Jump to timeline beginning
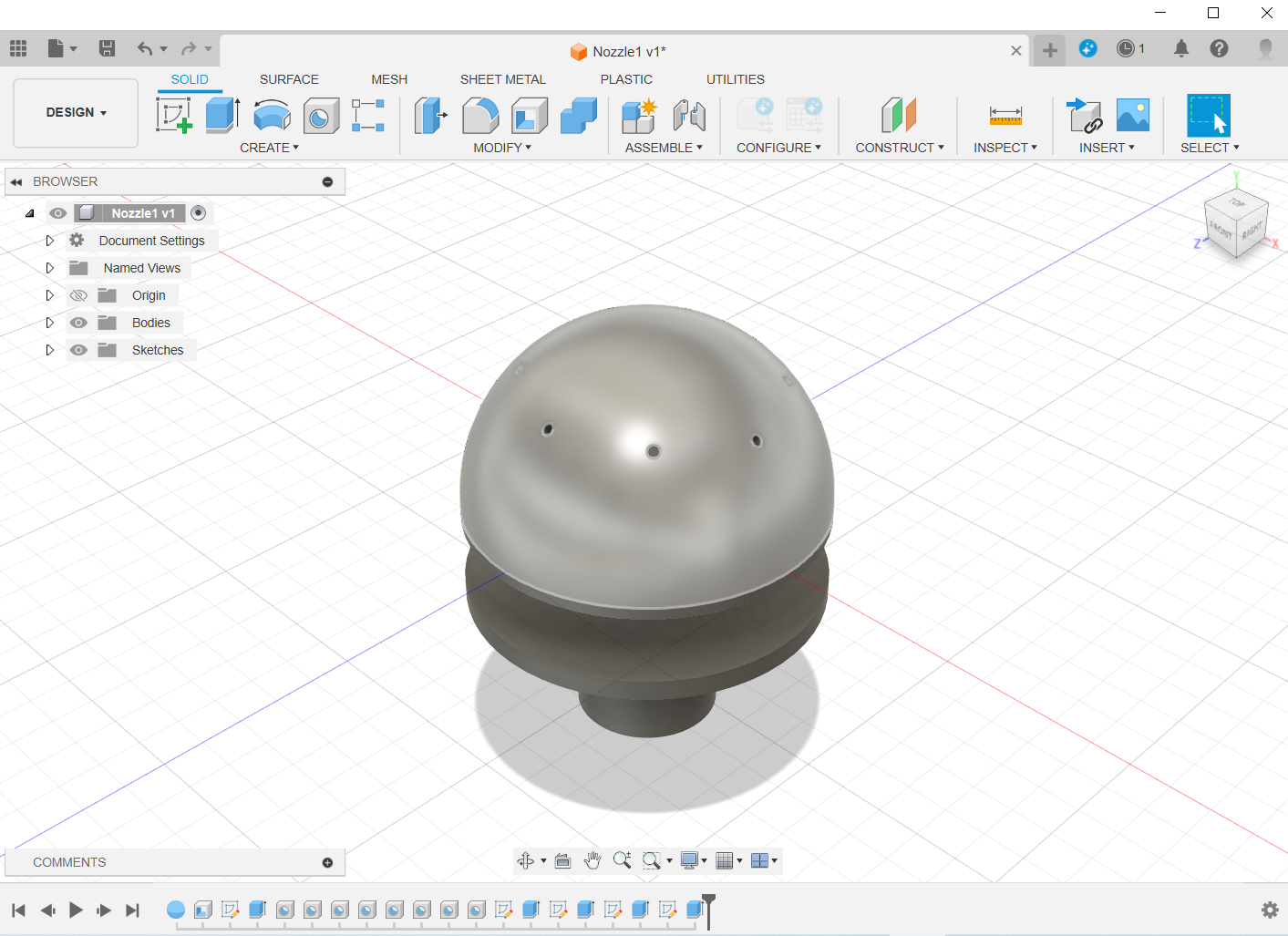Image resolution: width=1288 pixels, height=936 pixels. pyautogui.click(x=18, y=910)
